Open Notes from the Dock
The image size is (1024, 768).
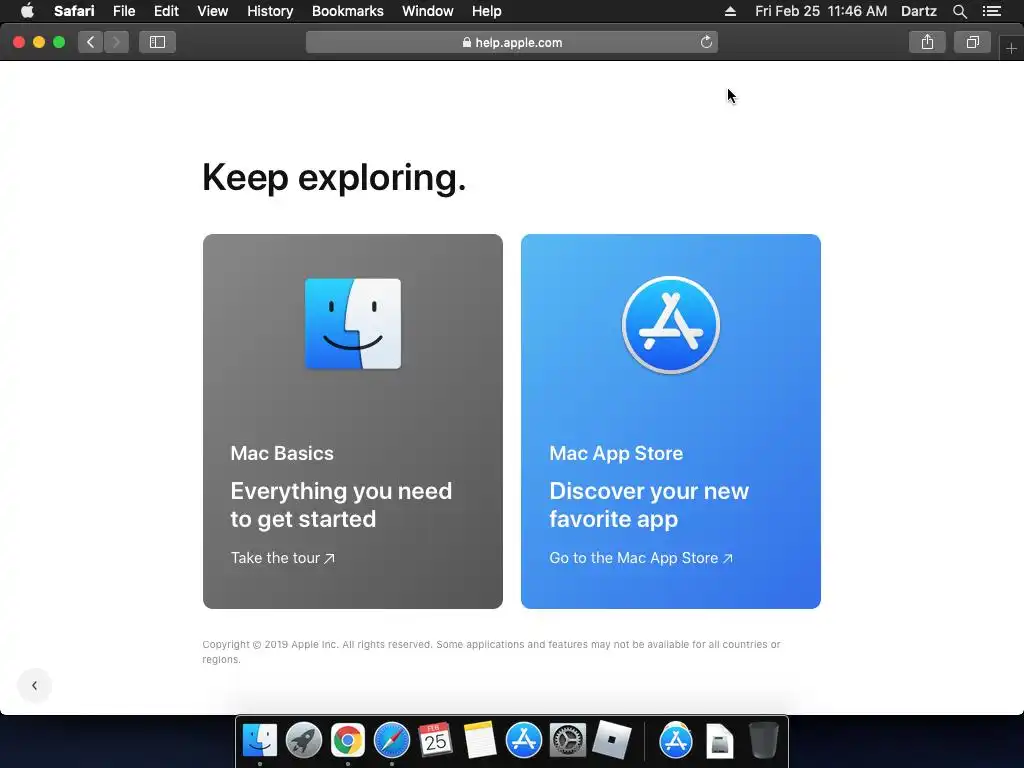click(x=479, y=741)
